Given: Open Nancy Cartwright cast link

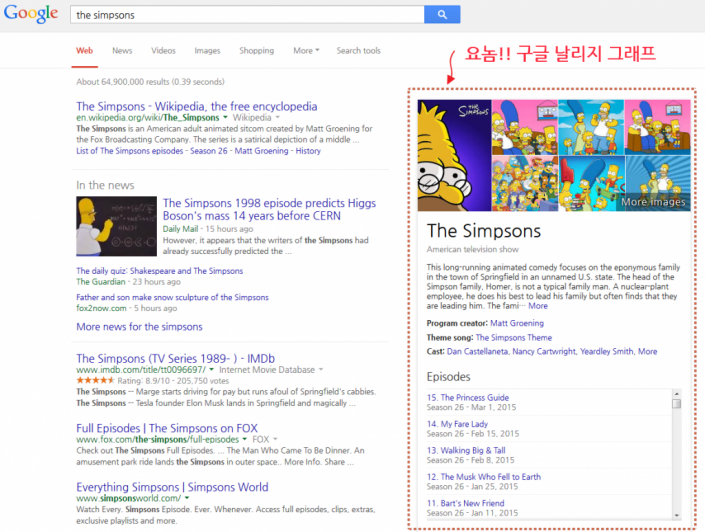Looking at the screenshot, I should 544,351.
